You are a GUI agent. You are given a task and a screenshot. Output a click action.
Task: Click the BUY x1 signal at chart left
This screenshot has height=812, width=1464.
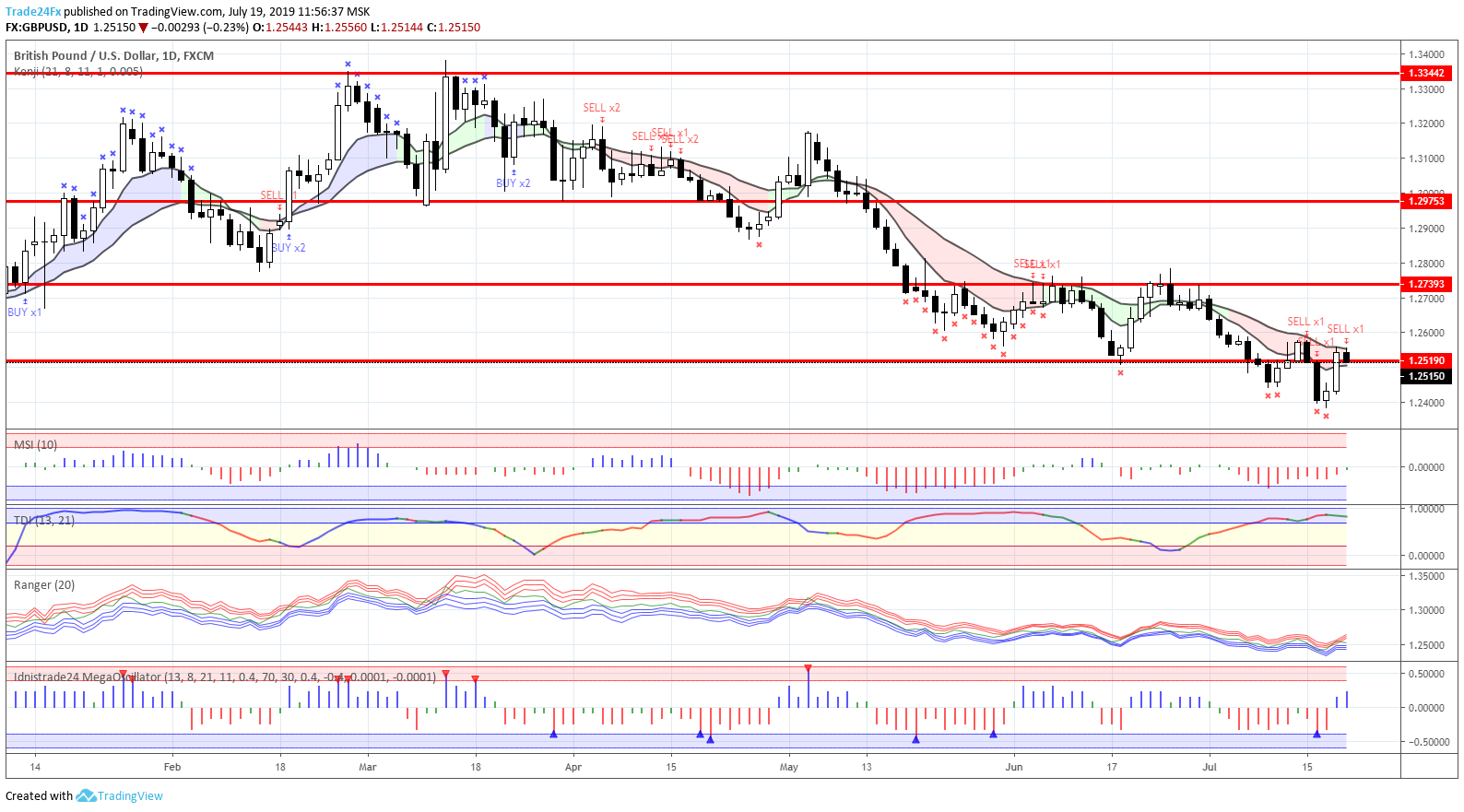(25, 312)
